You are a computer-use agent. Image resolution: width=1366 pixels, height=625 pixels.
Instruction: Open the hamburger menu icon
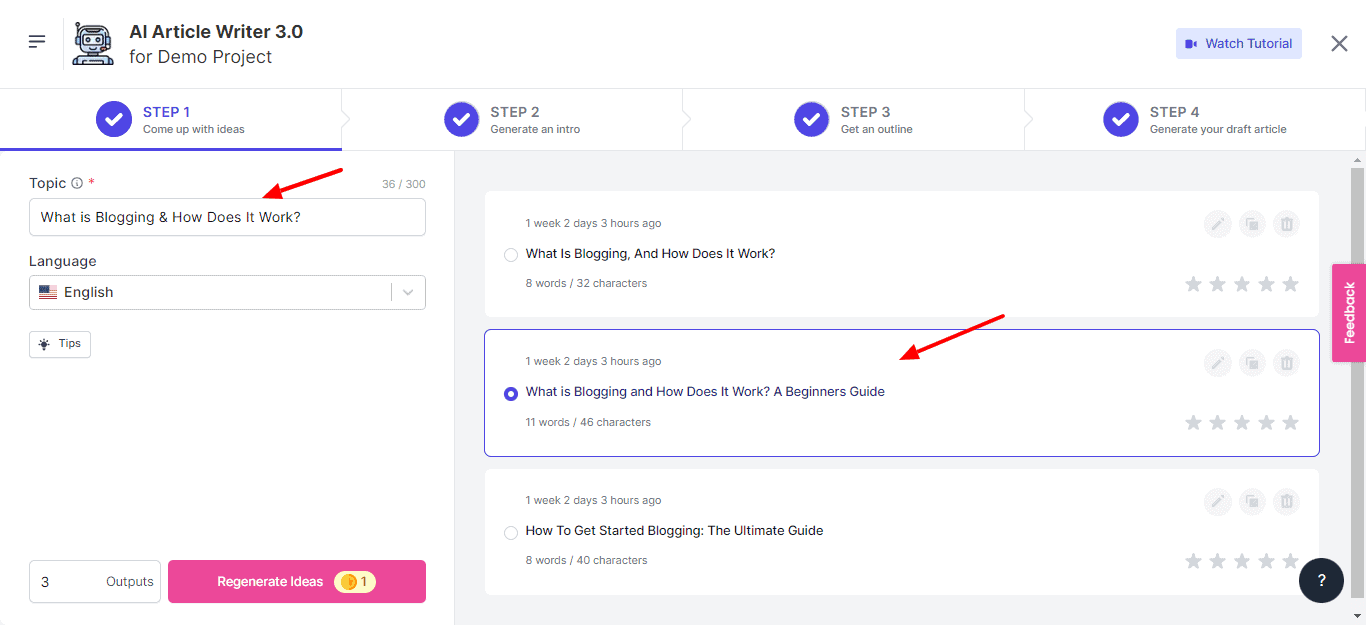coord(37,42)
